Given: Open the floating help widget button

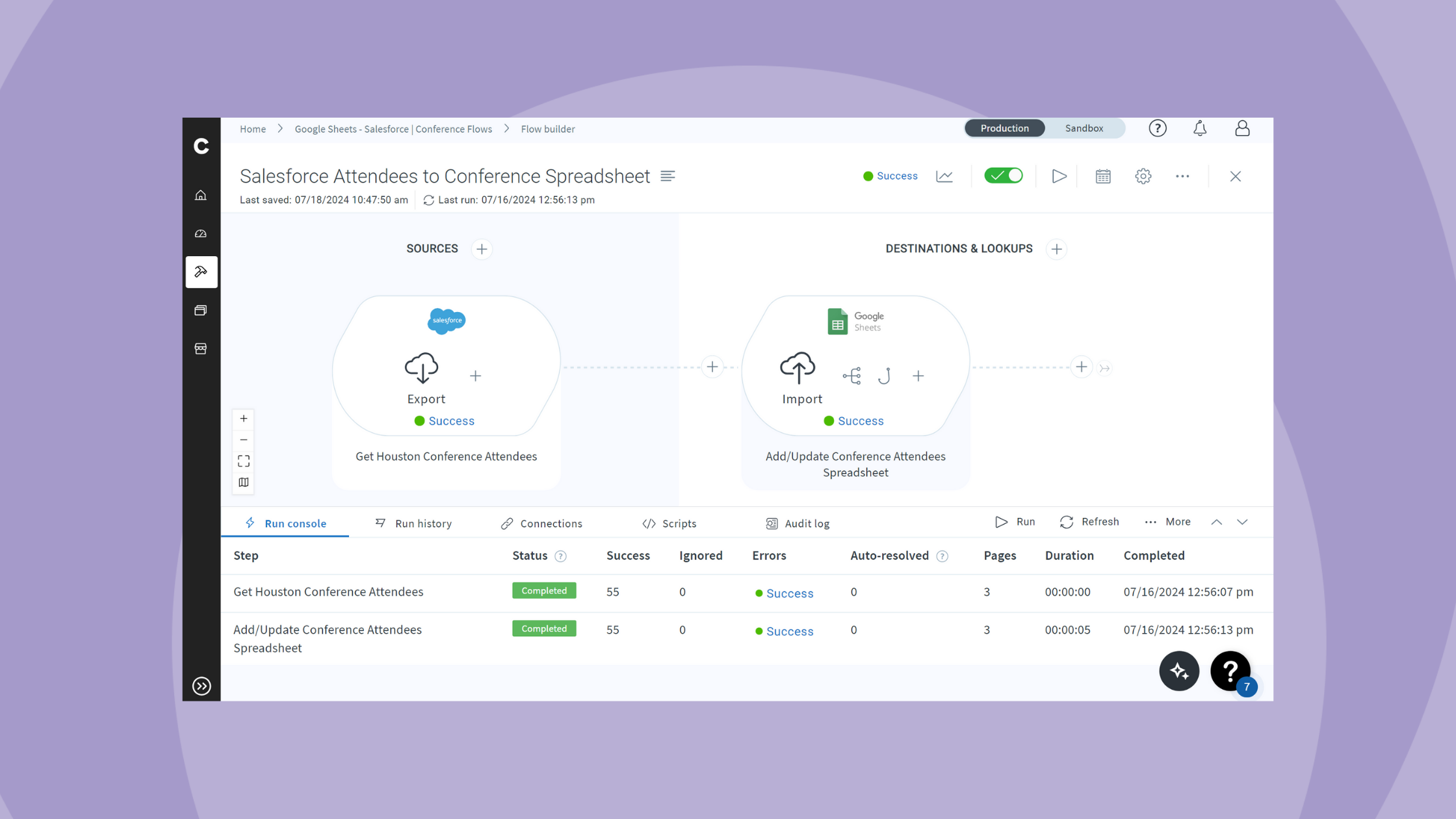Looking at the screenshot, I should tap(1230, 671).
